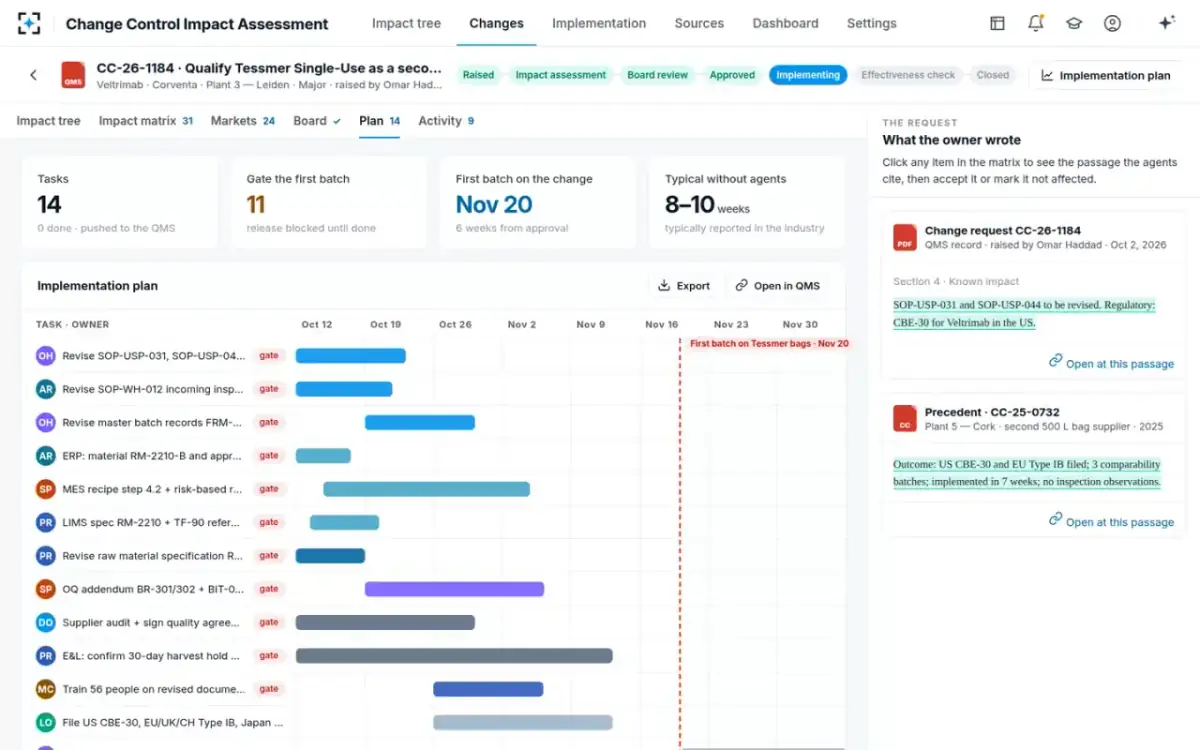Screen dimensions: 1200x750
Task: Click highlighted SOP-USP-031 passage text
Action: [1024, 314]
